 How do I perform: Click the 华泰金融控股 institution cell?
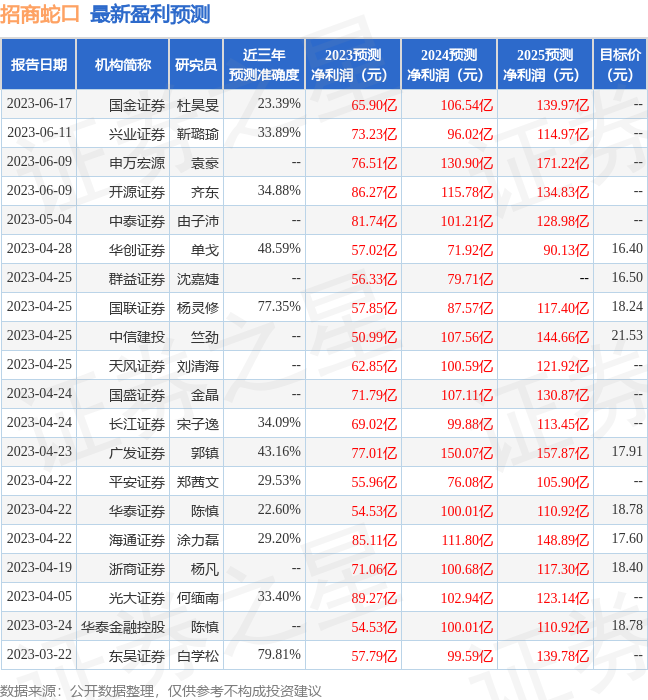[123, 628]
